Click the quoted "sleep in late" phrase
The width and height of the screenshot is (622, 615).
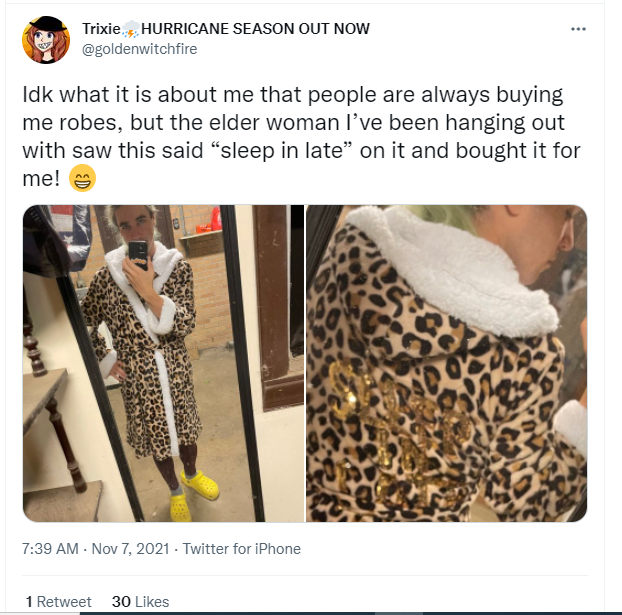click(281, 151)
